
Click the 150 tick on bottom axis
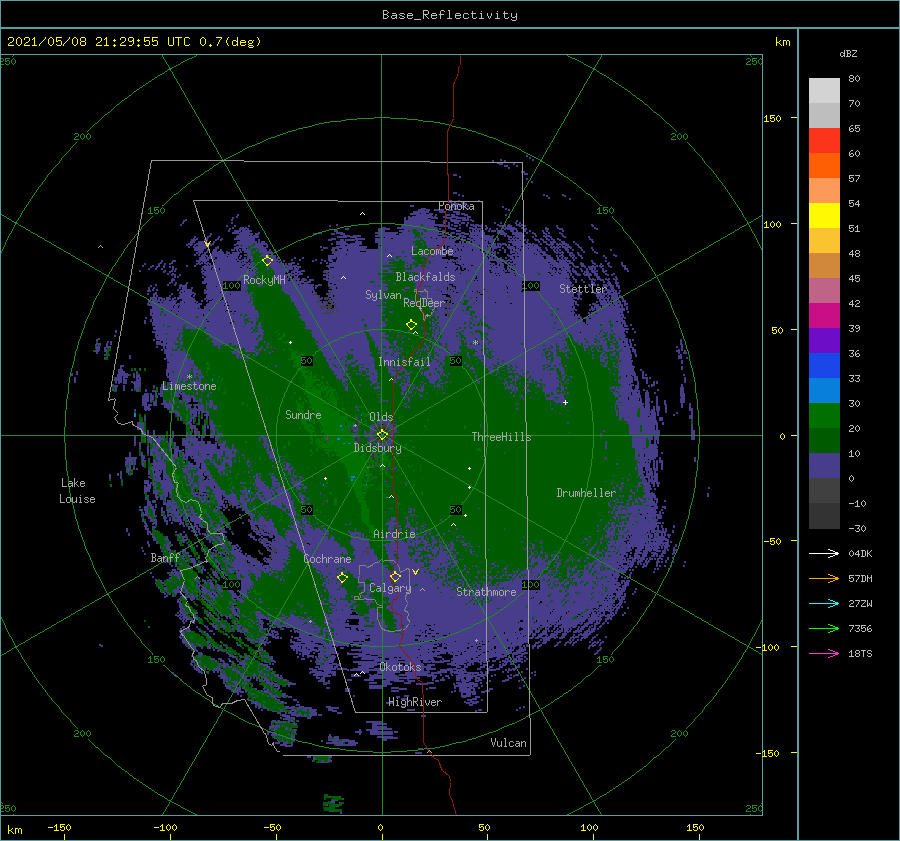pyautogui.click(x=695, y=827)
